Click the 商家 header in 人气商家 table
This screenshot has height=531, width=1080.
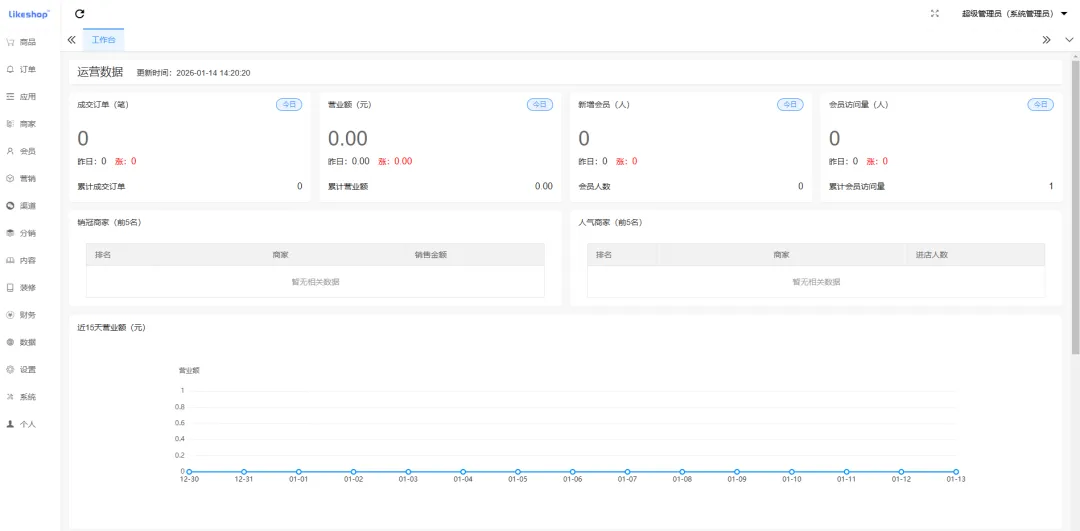coord(781,255)
